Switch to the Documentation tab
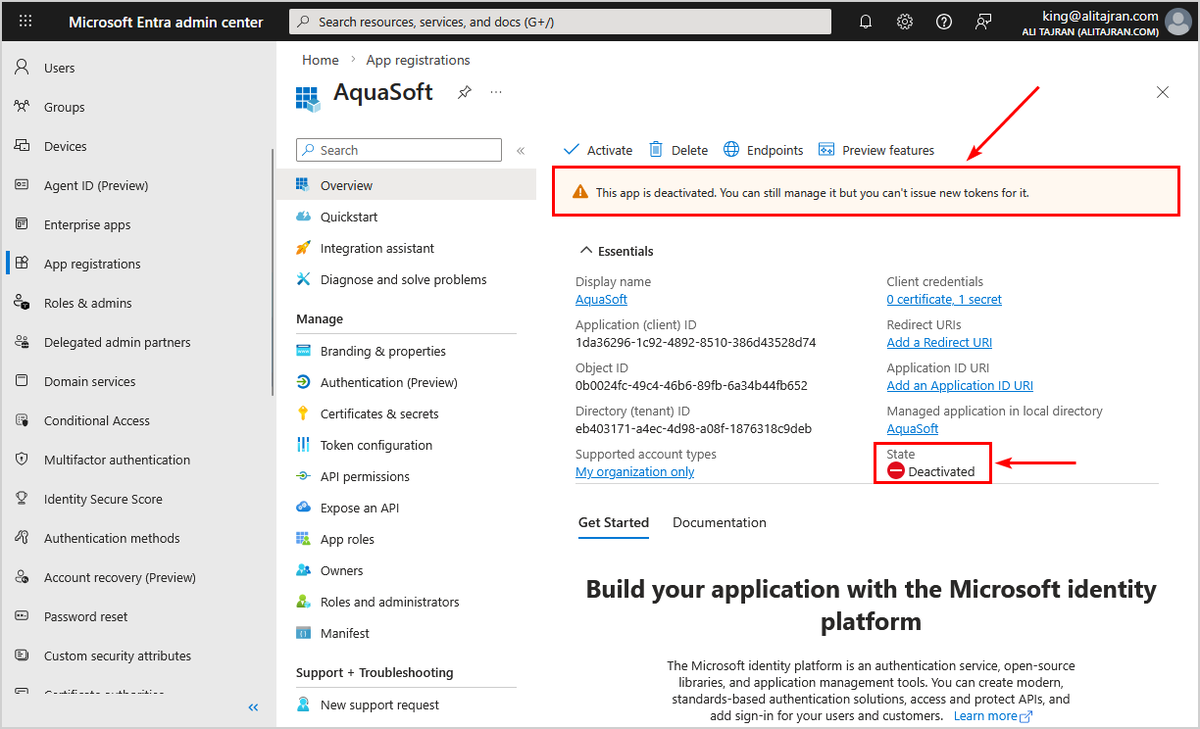The width and height of the screenshot is (1200, 729). (x=719, y=523)
